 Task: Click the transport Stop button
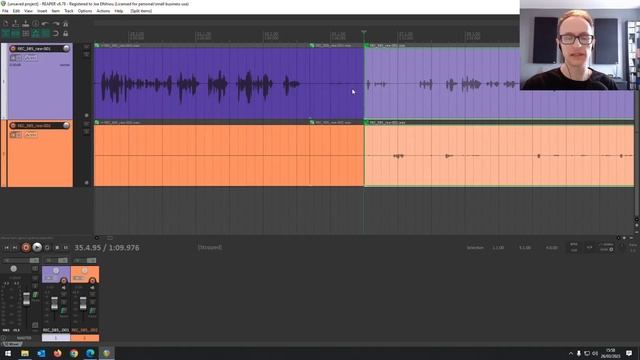point(57,247)
